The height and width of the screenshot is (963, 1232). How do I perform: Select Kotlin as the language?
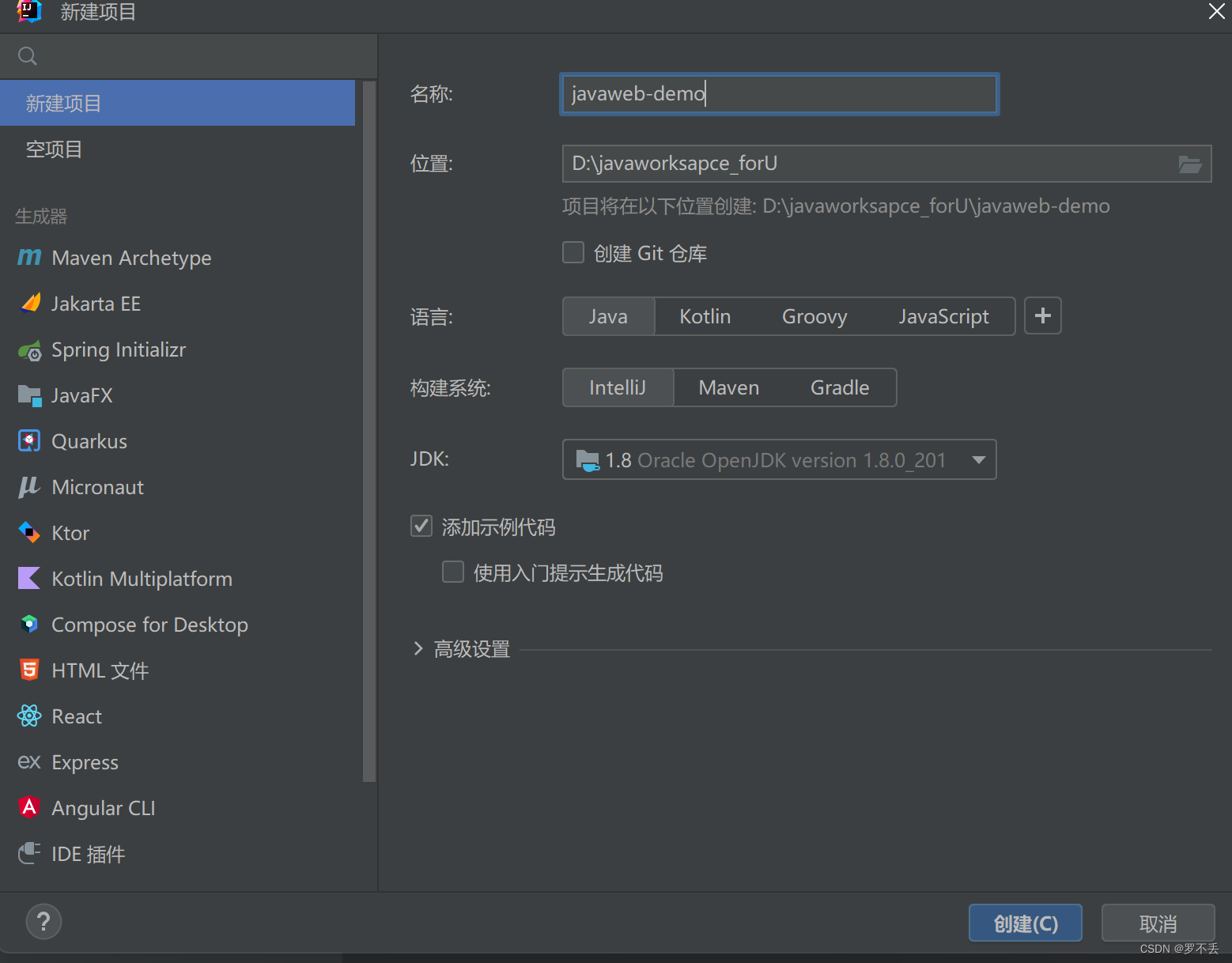705,316
